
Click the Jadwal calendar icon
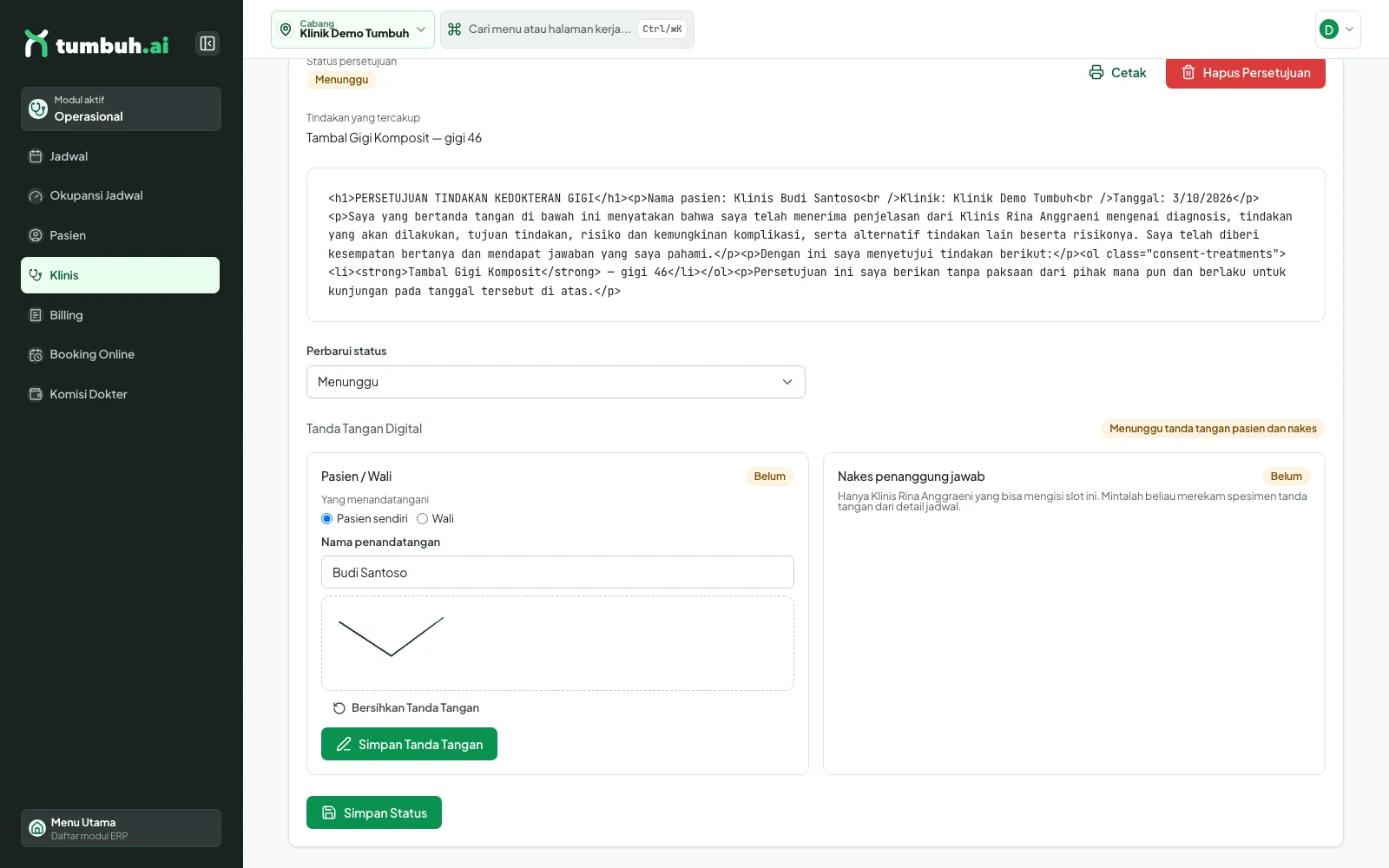36,156
